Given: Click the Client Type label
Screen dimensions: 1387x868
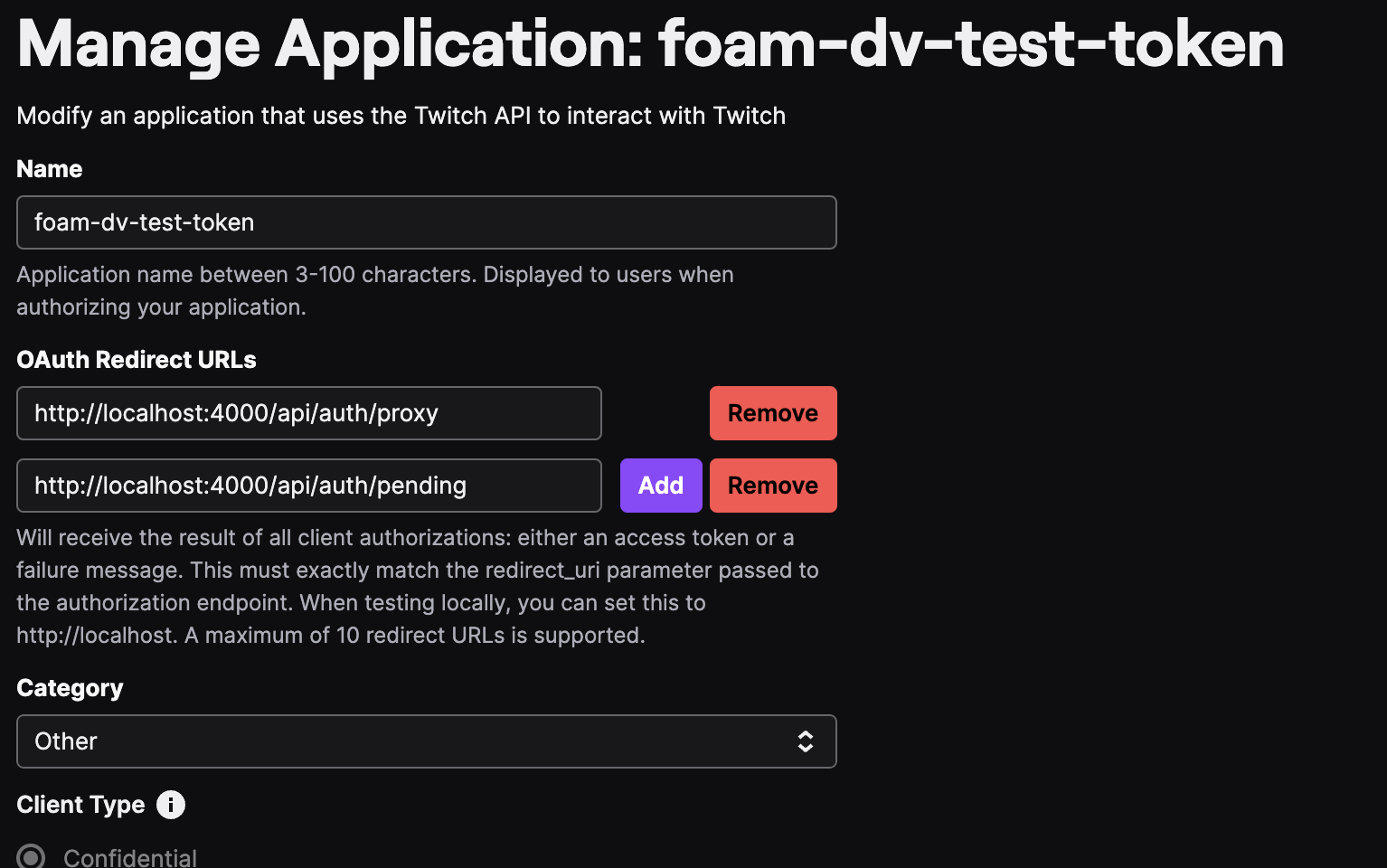Looking at the screenshot, I should [80, 804].
